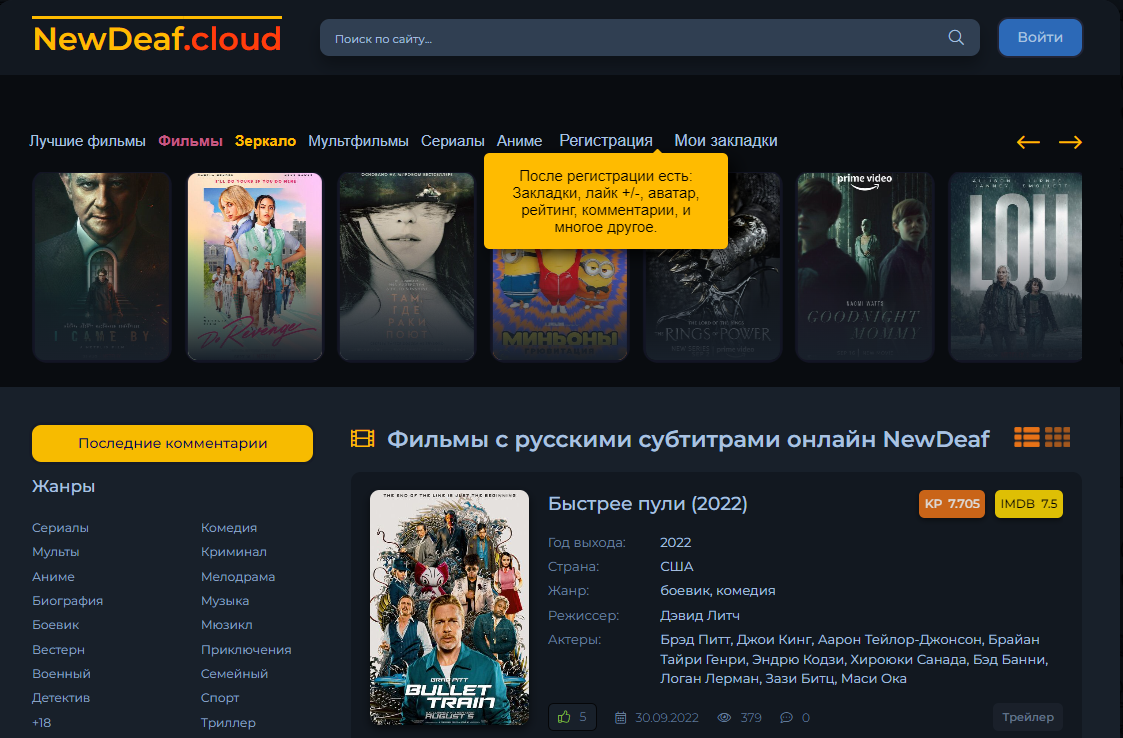Open the Bullet Train poster thumbnail
Screen dimensions: 1123x738
[449, 608]
